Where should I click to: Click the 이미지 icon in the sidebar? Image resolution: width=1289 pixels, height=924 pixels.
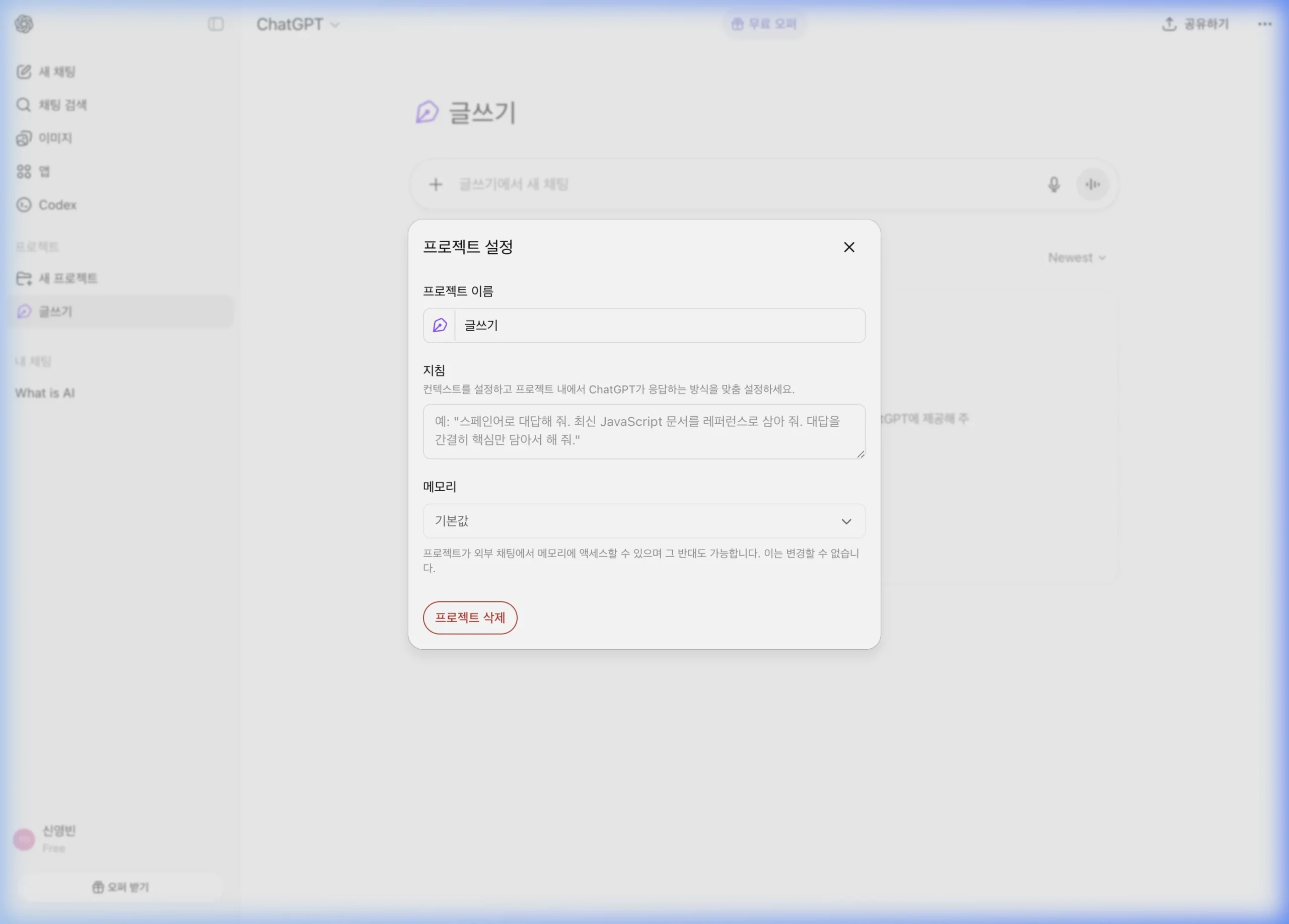24,138
